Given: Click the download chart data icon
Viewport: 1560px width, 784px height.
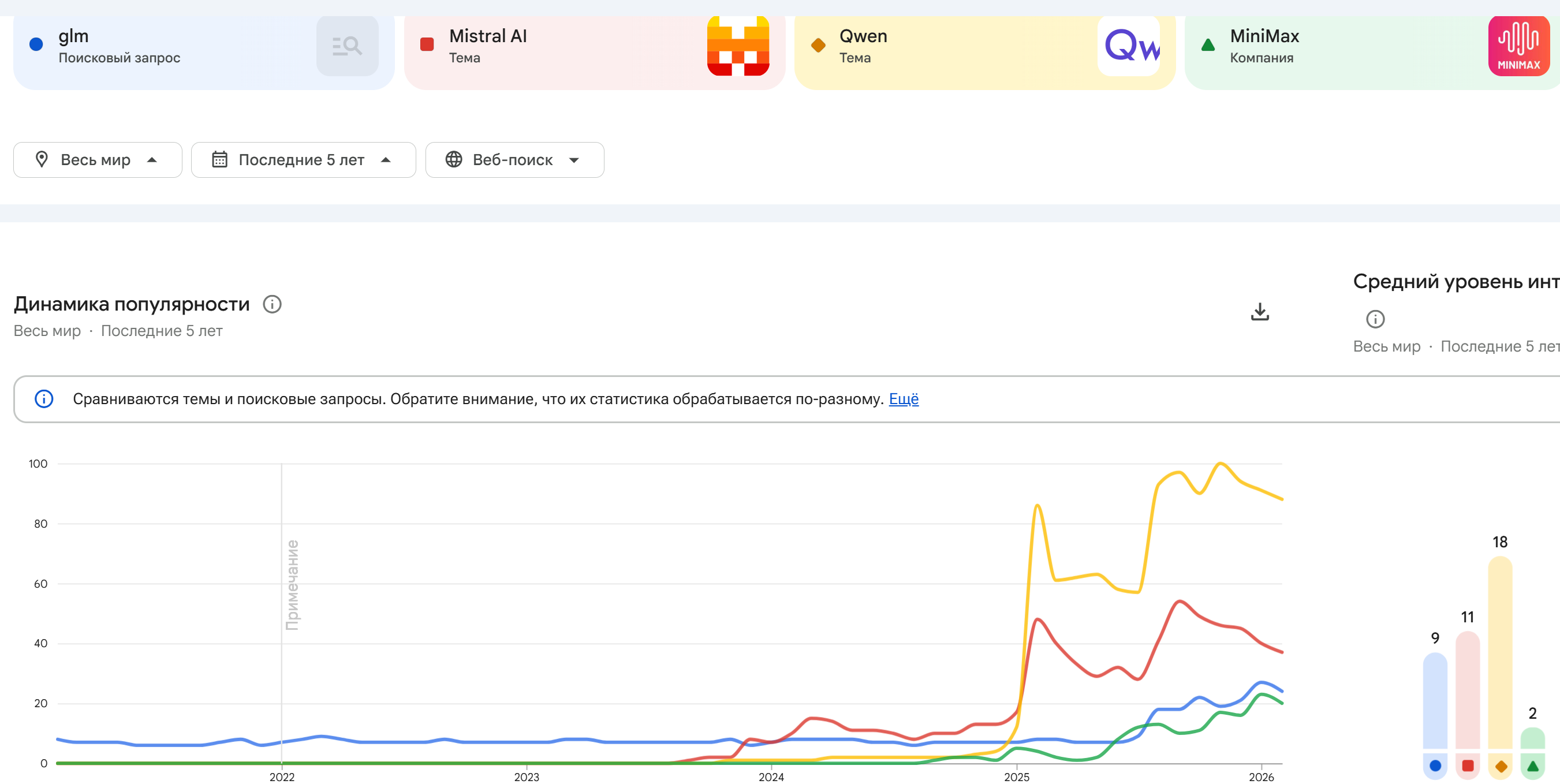Looking at the screenshot, I should pyautogui.click(x=1260, y=312).
